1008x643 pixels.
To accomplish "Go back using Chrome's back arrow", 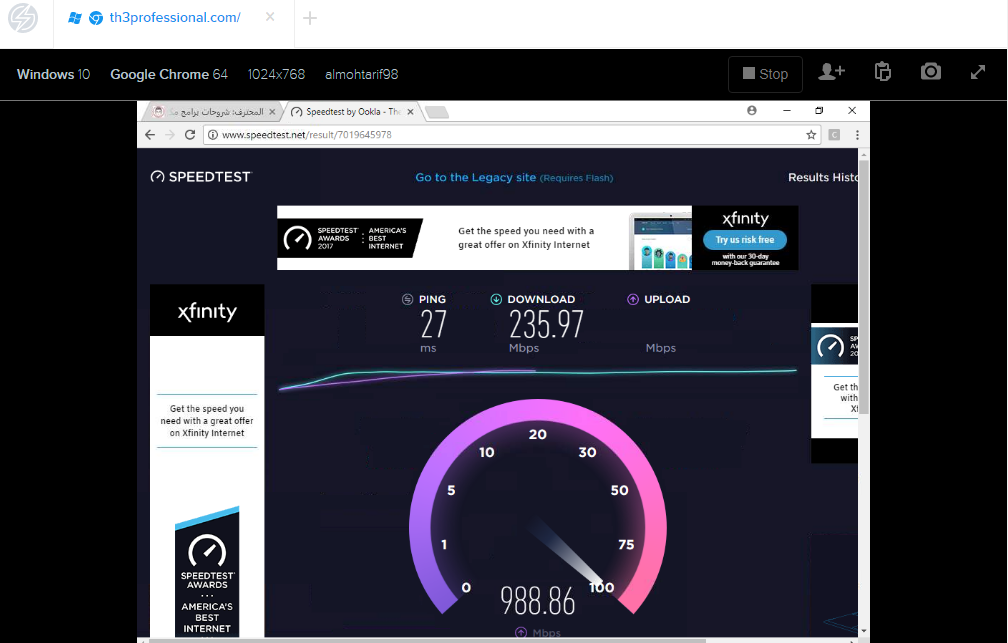I will (x=150, y=134).
